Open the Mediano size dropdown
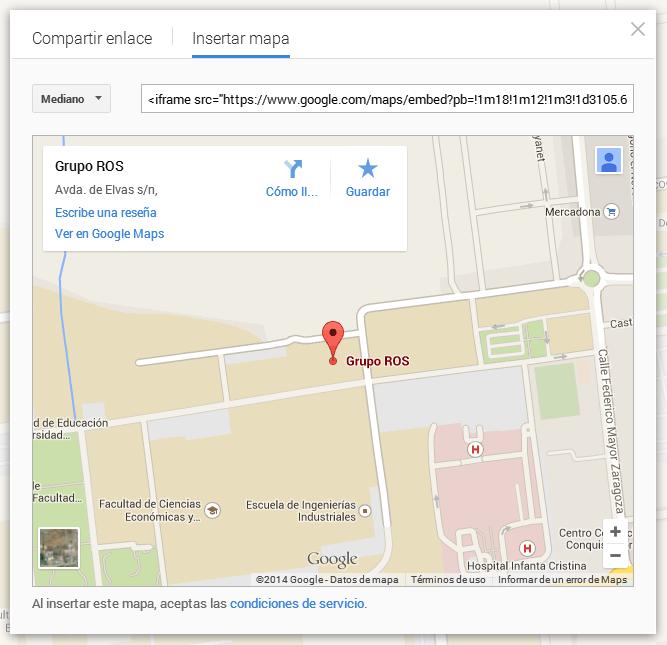 coord(71,99)
